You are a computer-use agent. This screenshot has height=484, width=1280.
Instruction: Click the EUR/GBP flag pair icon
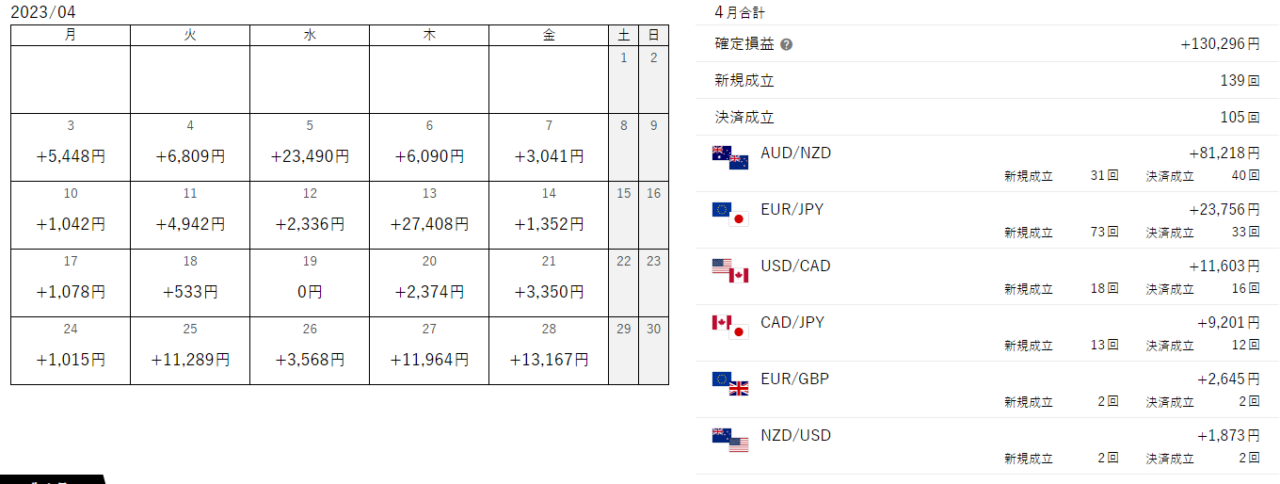pos(729,383)
